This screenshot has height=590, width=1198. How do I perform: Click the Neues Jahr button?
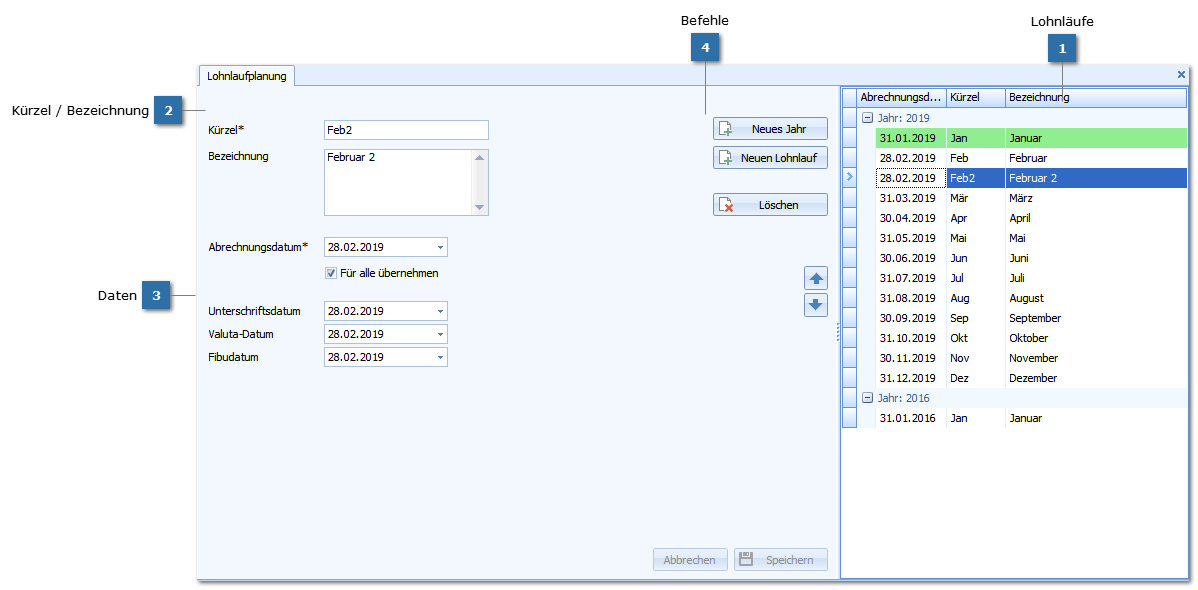tap(770, 129)
